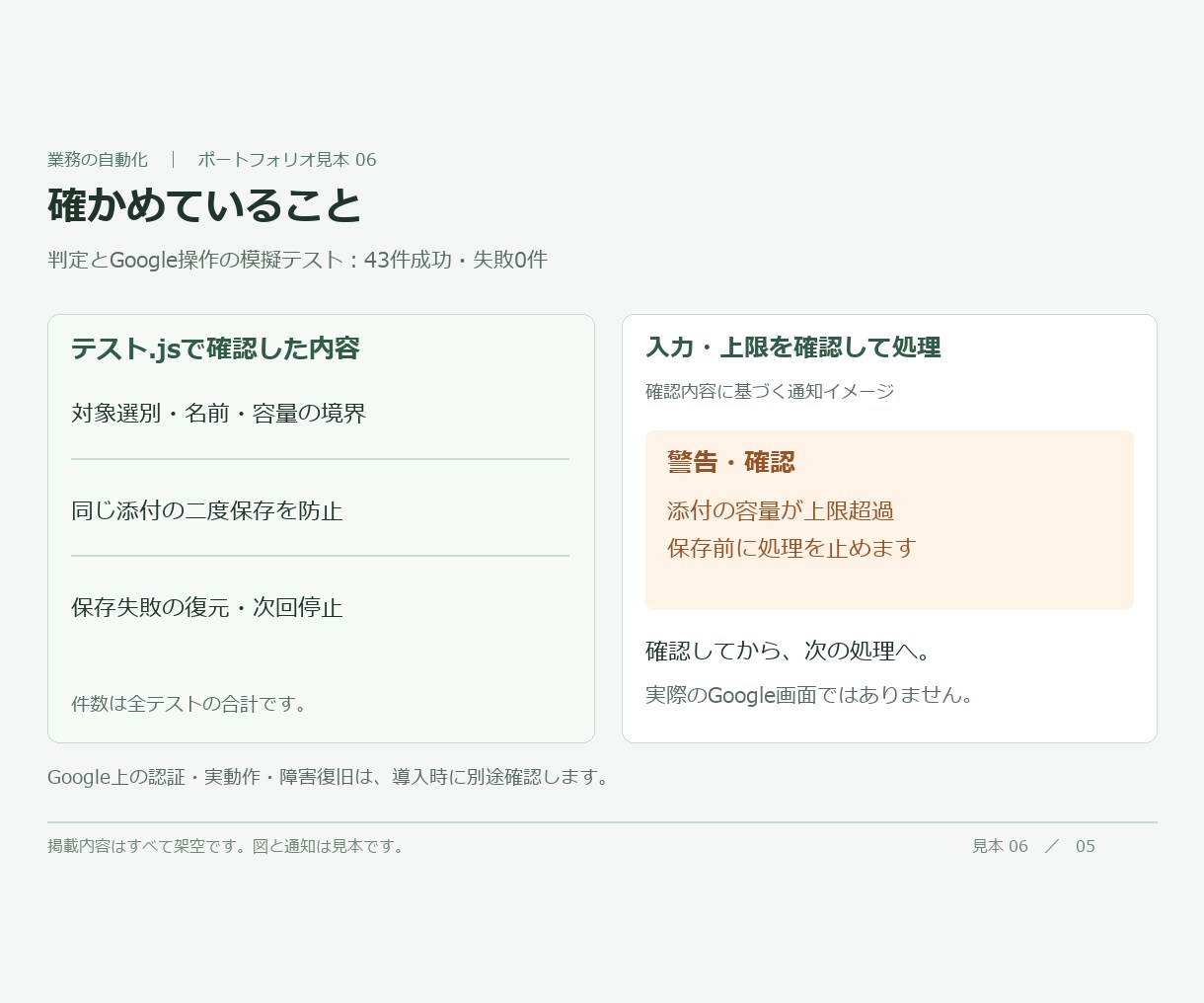Click the note 件数は全テストの合計です。

click(190, 704)
